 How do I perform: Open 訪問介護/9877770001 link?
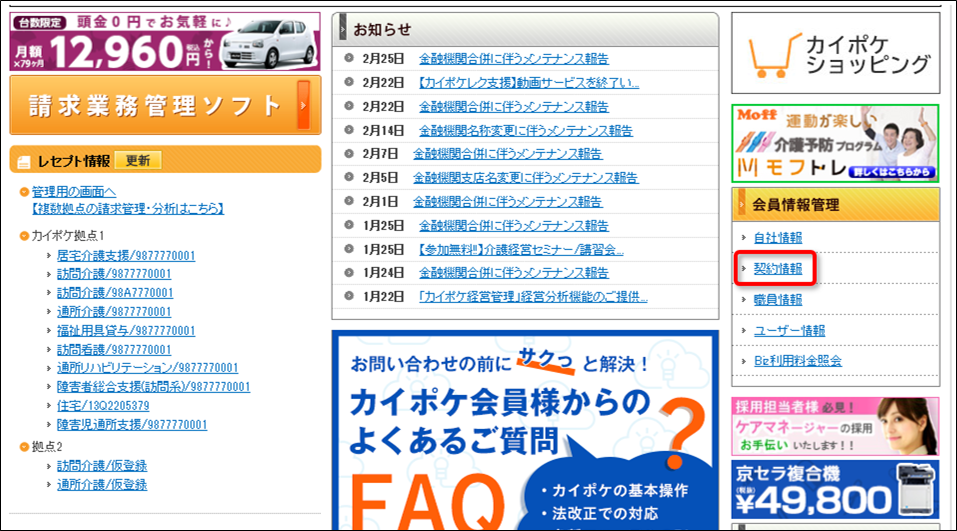114,273
